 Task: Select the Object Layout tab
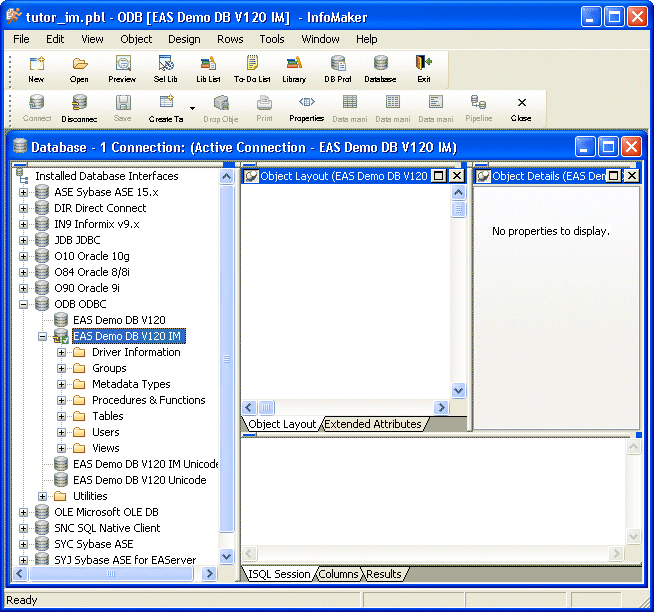282,424
